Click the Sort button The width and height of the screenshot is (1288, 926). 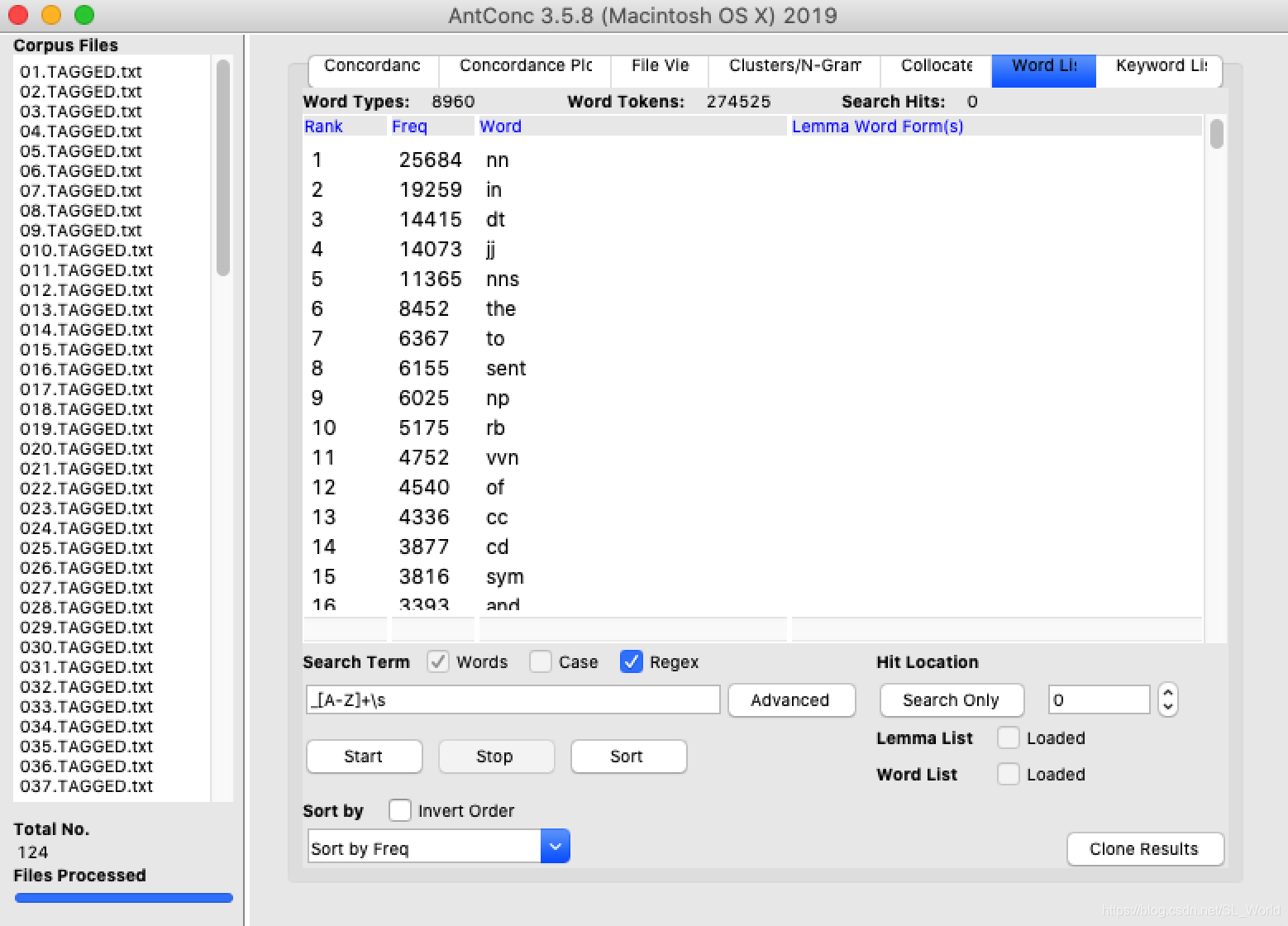628,757
